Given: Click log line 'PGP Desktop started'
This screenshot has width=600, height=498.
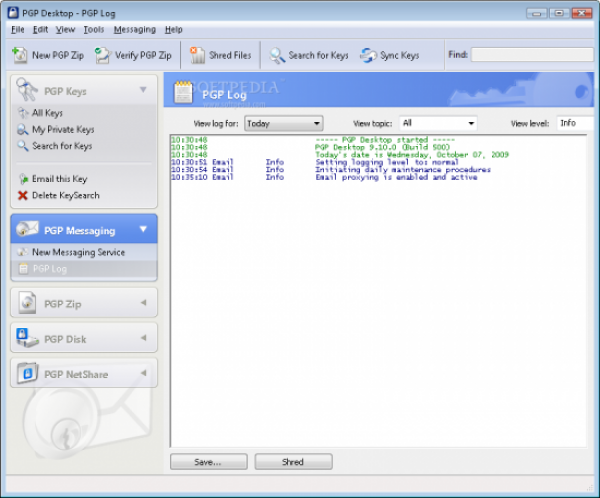Looking at the screenshot, I should coord(385,140).
